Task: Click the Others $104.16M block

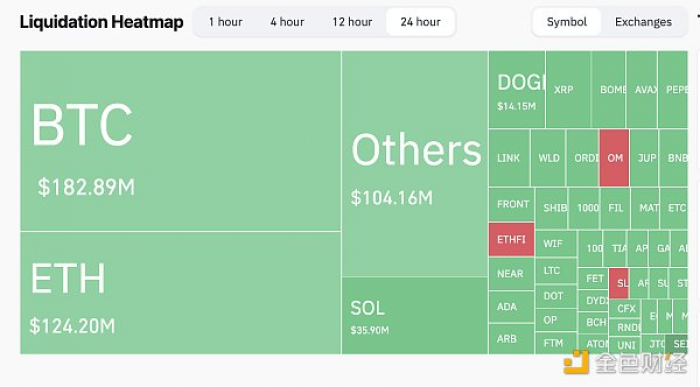Action: click(x=415, y=163)
